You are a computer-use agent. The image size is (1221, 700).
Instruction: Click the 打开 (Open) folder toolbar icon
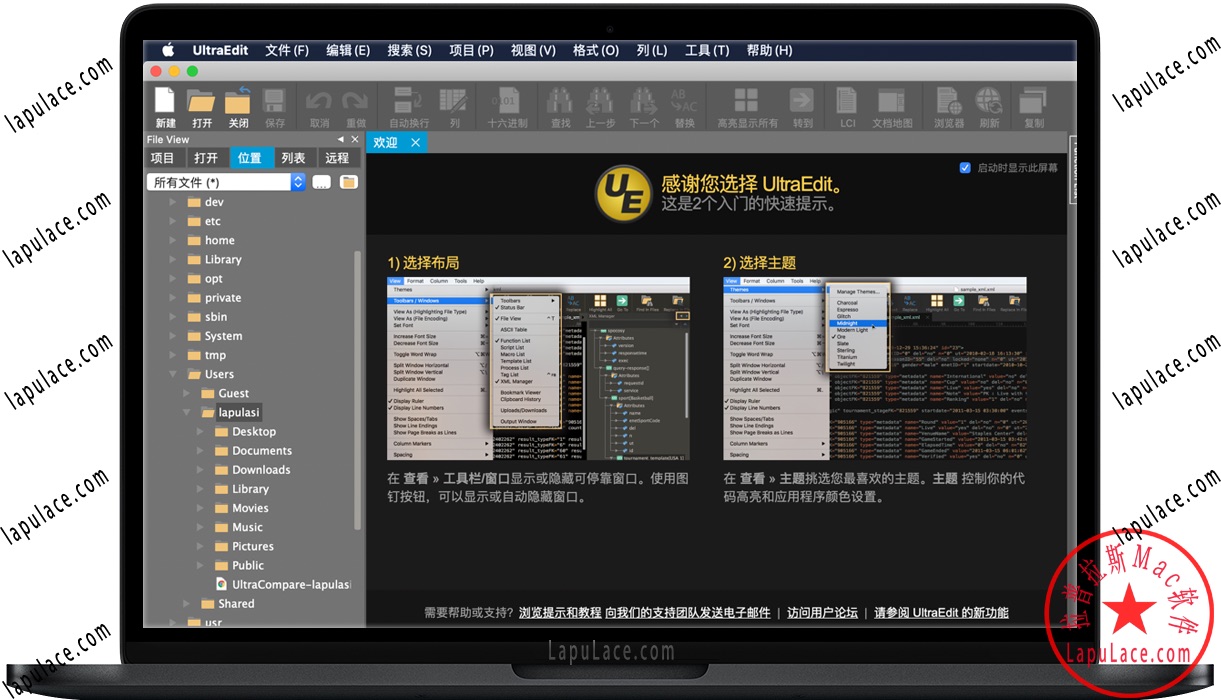click(202, 102)
